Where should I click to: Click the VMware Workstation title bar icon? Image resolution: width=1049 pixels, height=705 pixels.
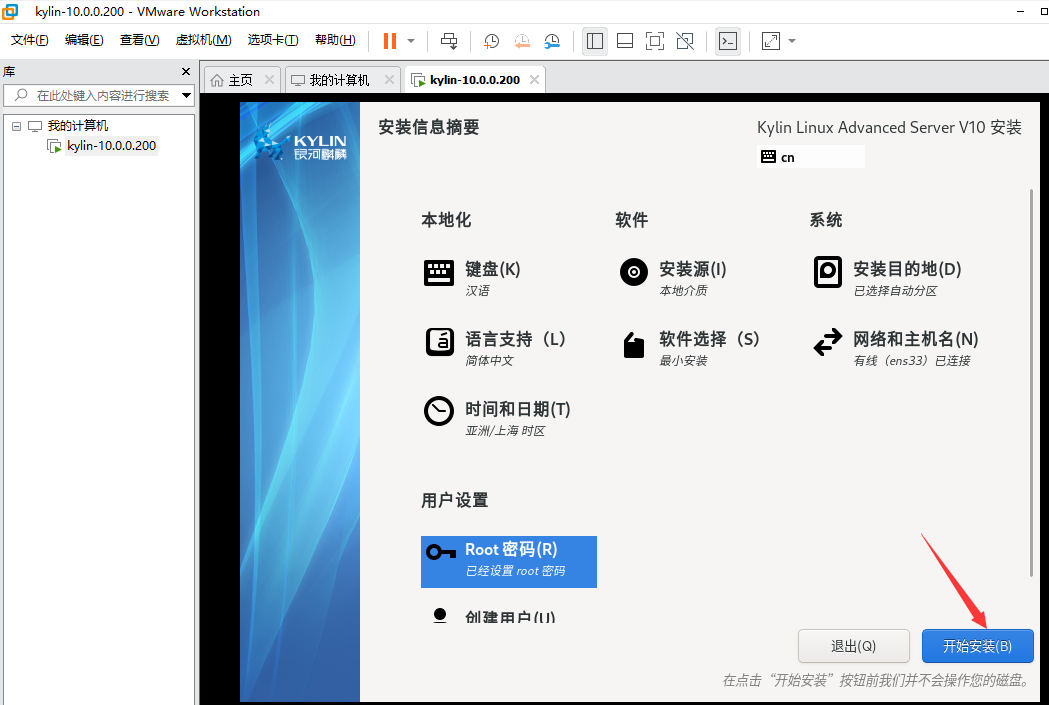click(10, 11)
